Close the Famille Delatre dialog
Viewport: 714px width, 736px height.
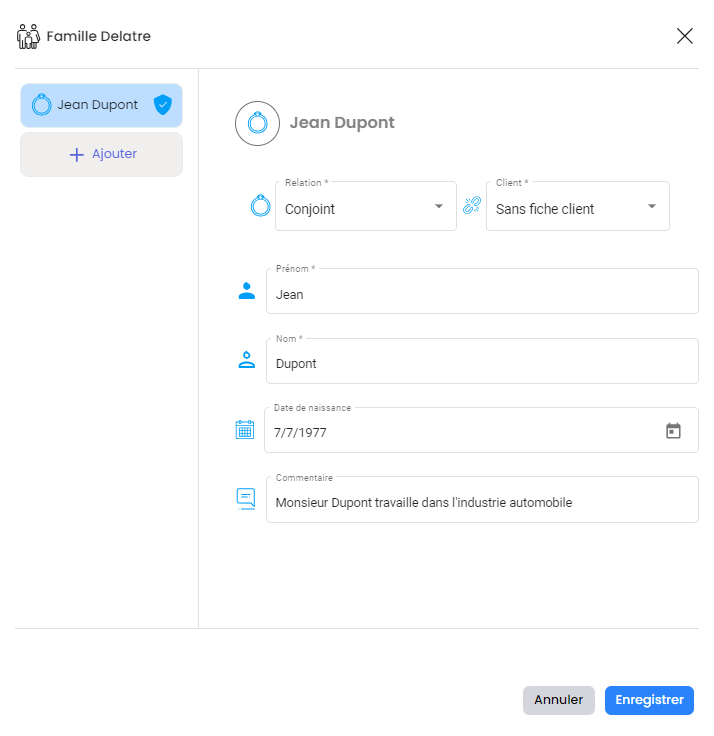click(684, 36)
